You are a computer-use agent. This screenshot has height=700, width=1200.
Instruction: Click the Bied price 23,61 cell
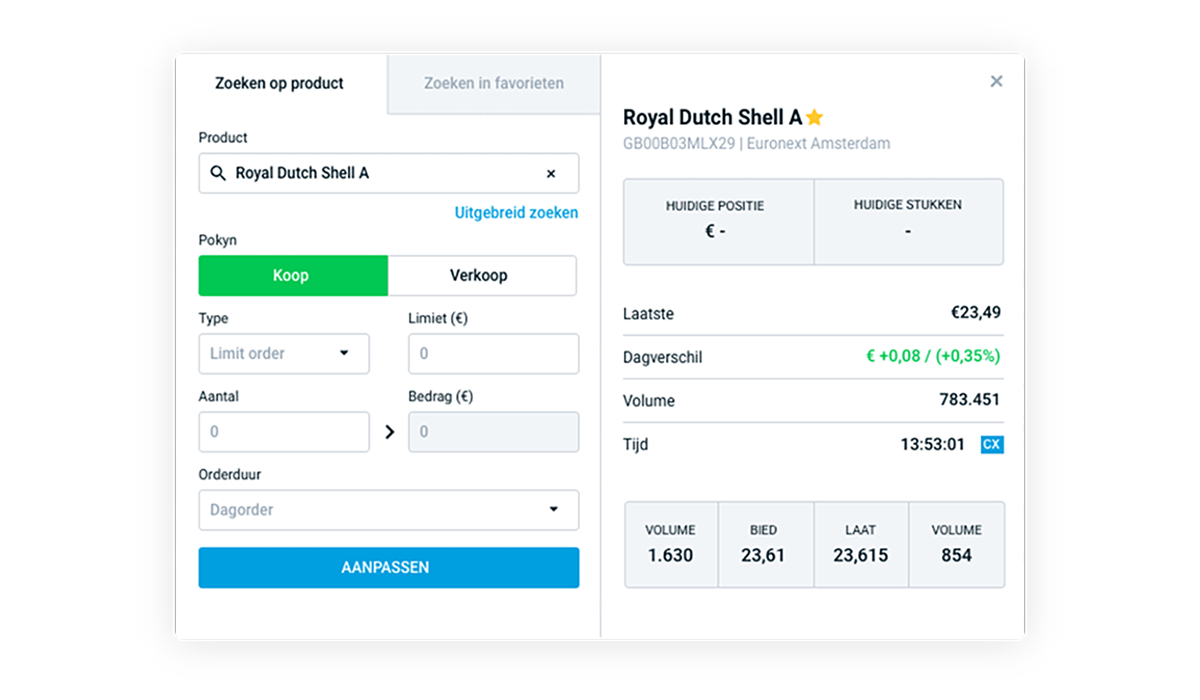tap(763, 545)
